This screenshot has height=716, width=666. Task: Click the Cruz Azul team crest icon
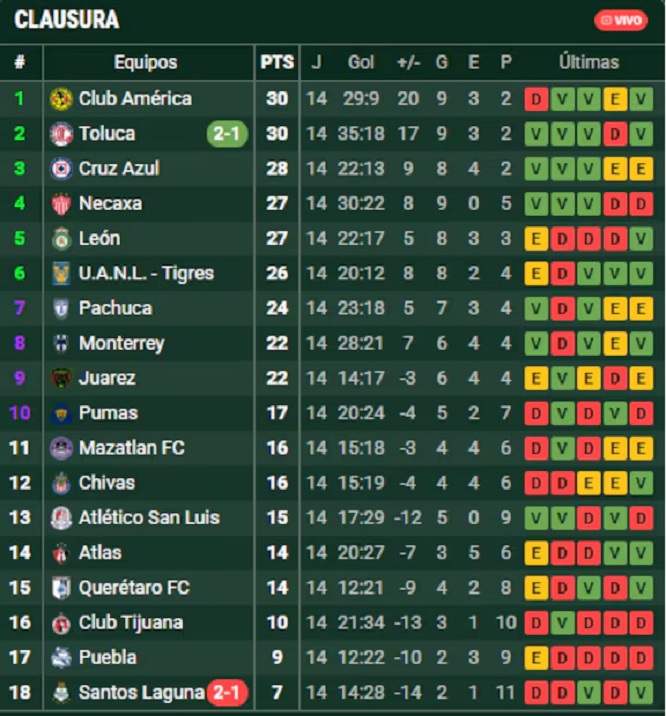(61, 169)
